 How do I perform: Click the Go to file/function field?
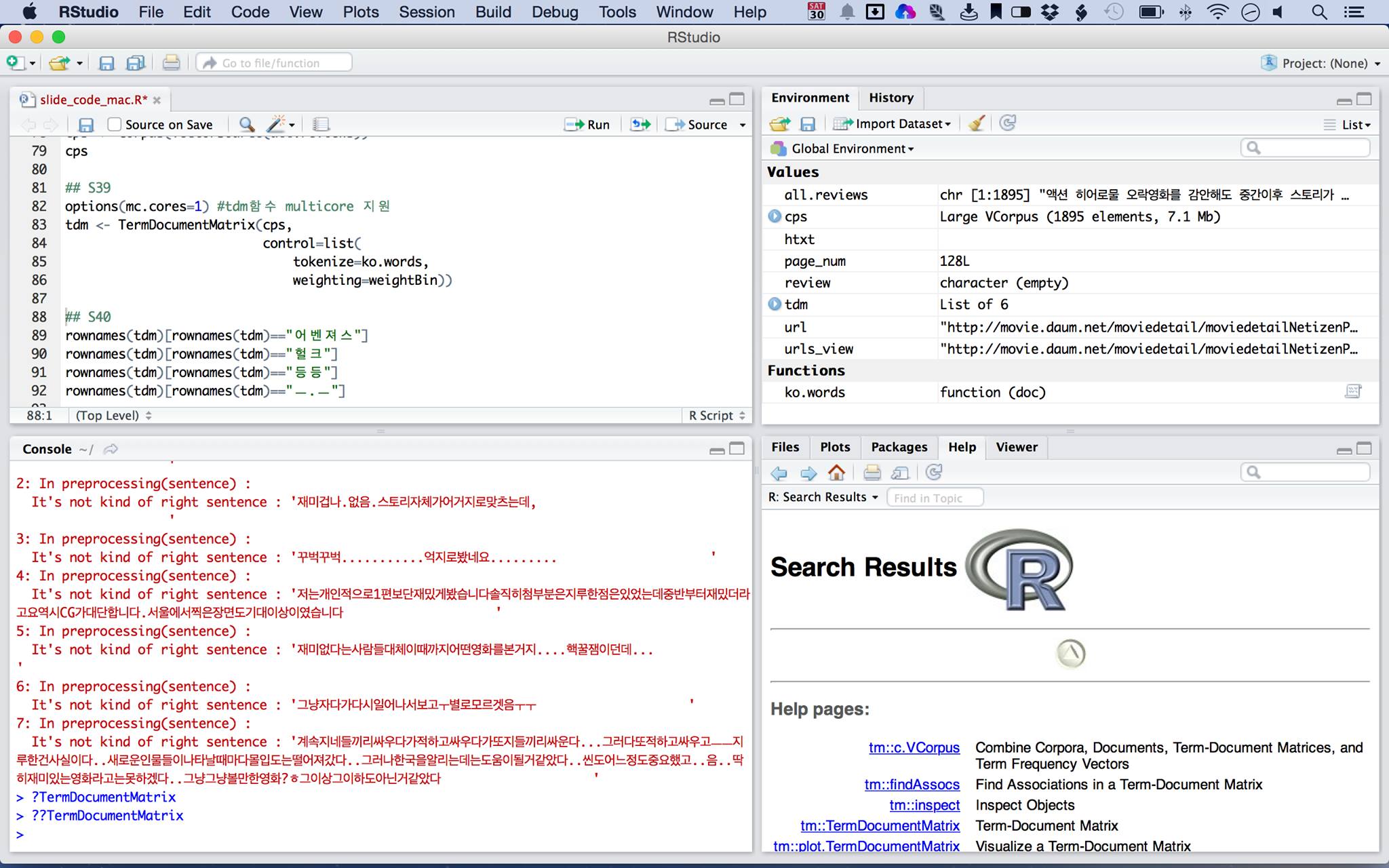click(275, 63)
